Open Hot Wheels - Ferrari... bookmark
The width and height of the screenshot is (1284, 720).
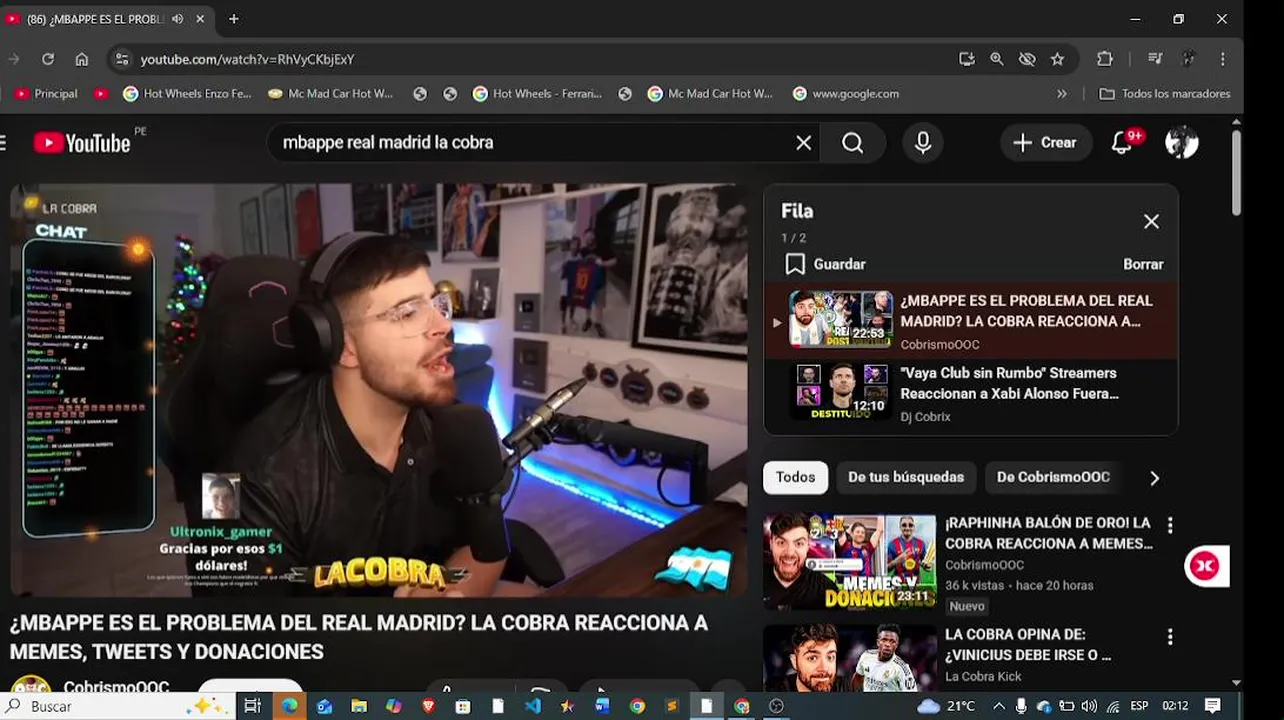tap(537, 93)
